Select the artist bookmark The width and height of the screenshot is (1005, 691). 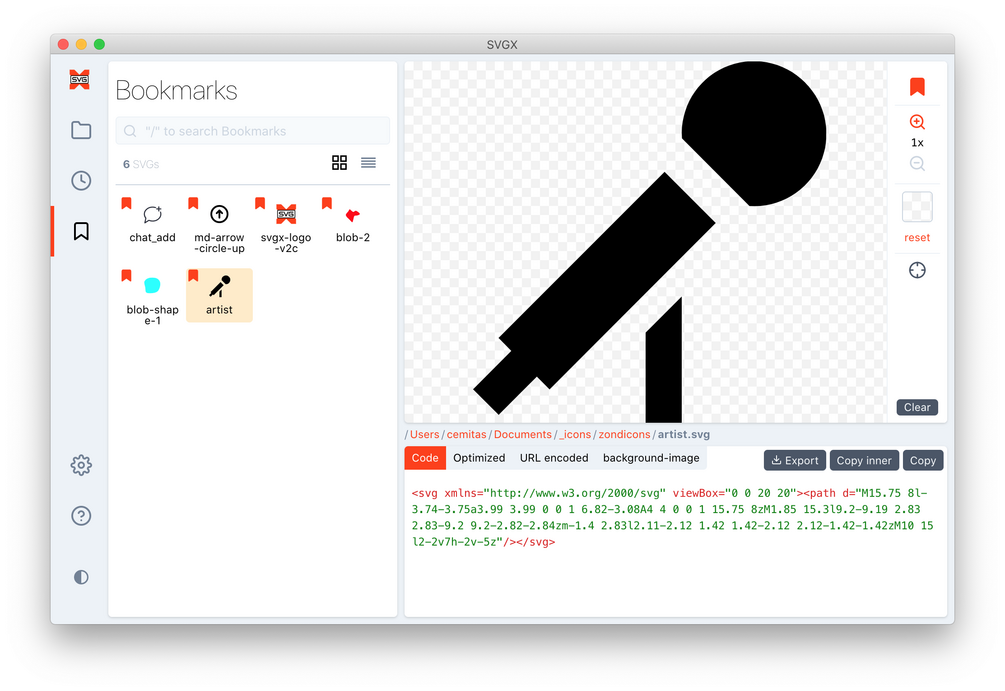(x=219, y=296)
